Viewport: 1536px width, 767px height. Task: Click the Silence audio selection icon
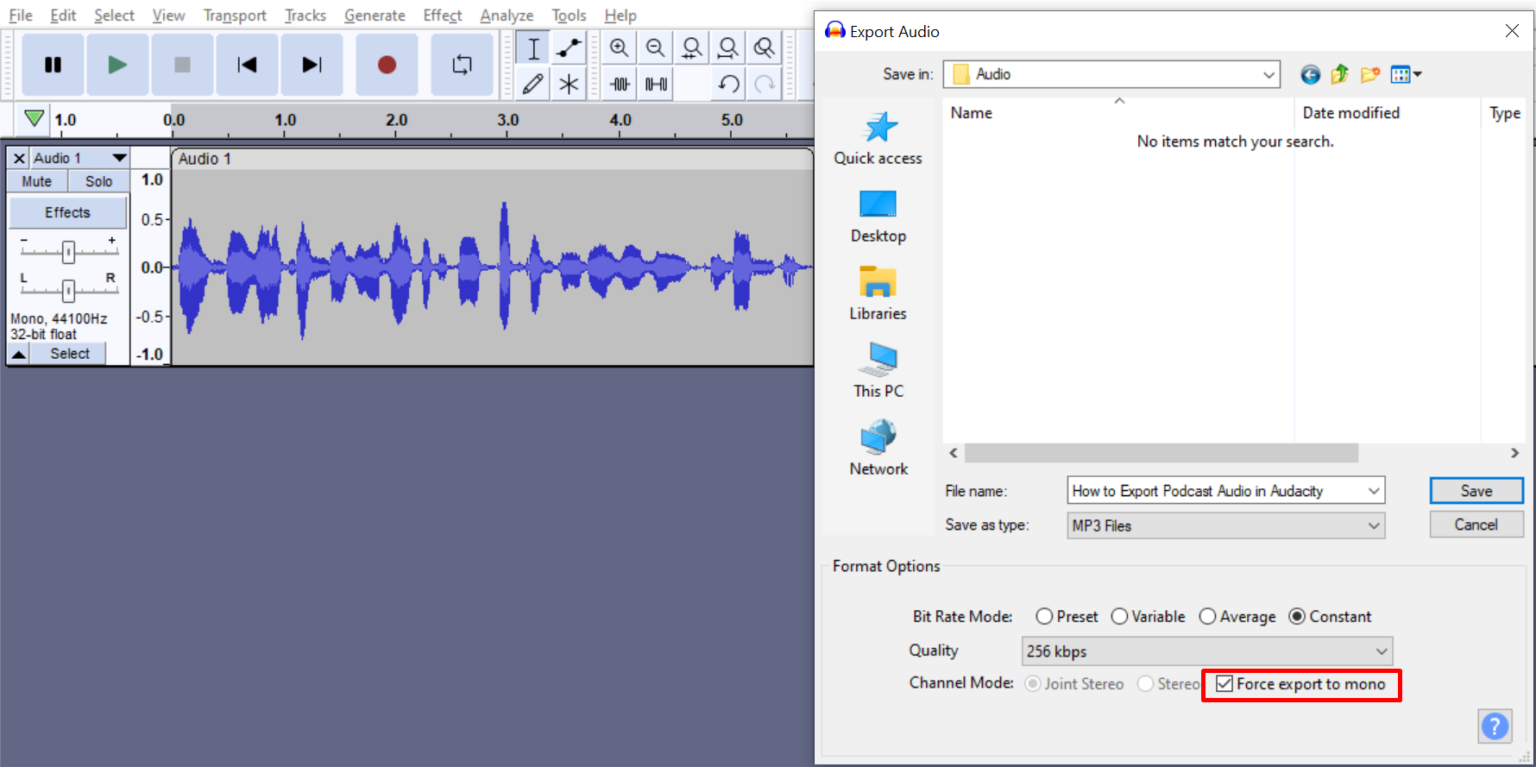tap(656, 84)
